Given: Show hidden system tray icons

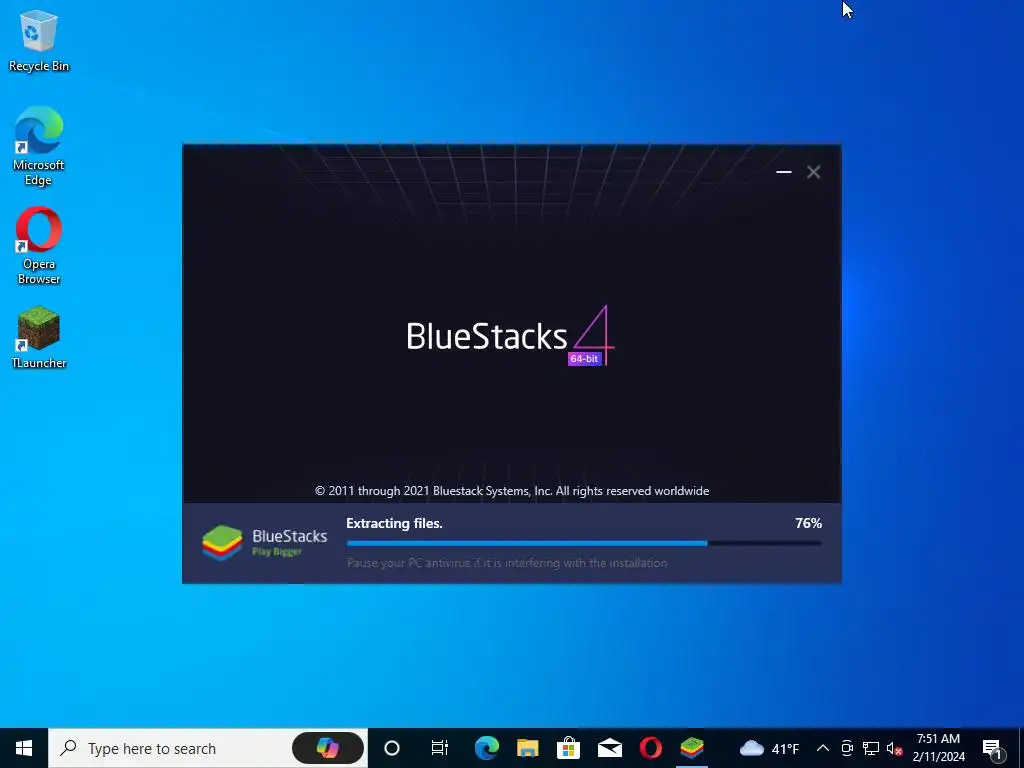Looking at the screenshot, I should [x=823, y=748].
